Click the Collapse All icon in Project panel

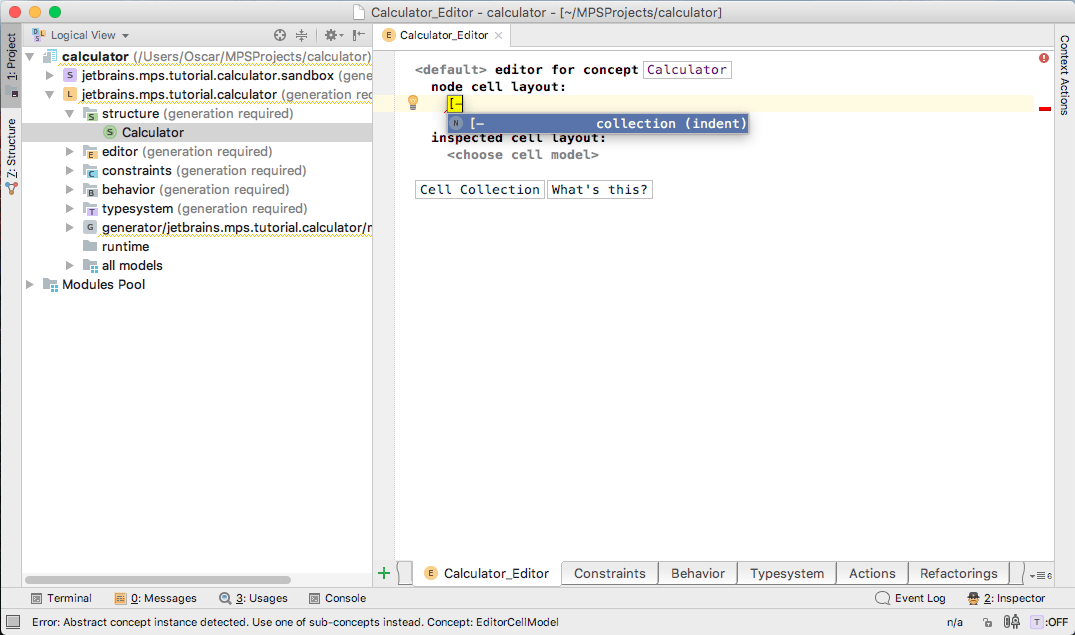[x=301, y=35]
